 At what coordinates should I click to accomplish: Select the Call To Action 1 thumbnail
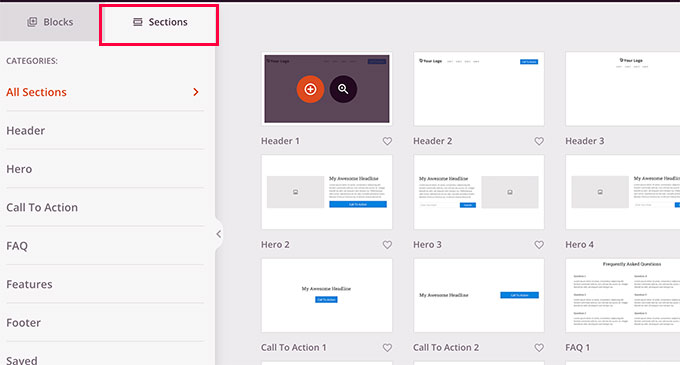(327, 296)
